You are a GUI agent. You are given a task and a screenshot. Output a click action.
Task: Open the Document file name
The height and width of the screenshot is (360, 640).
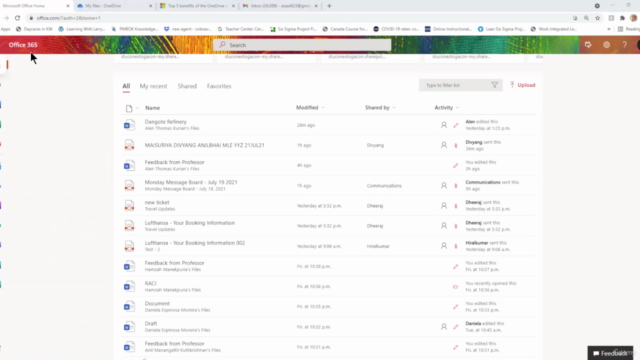point(157,304)
